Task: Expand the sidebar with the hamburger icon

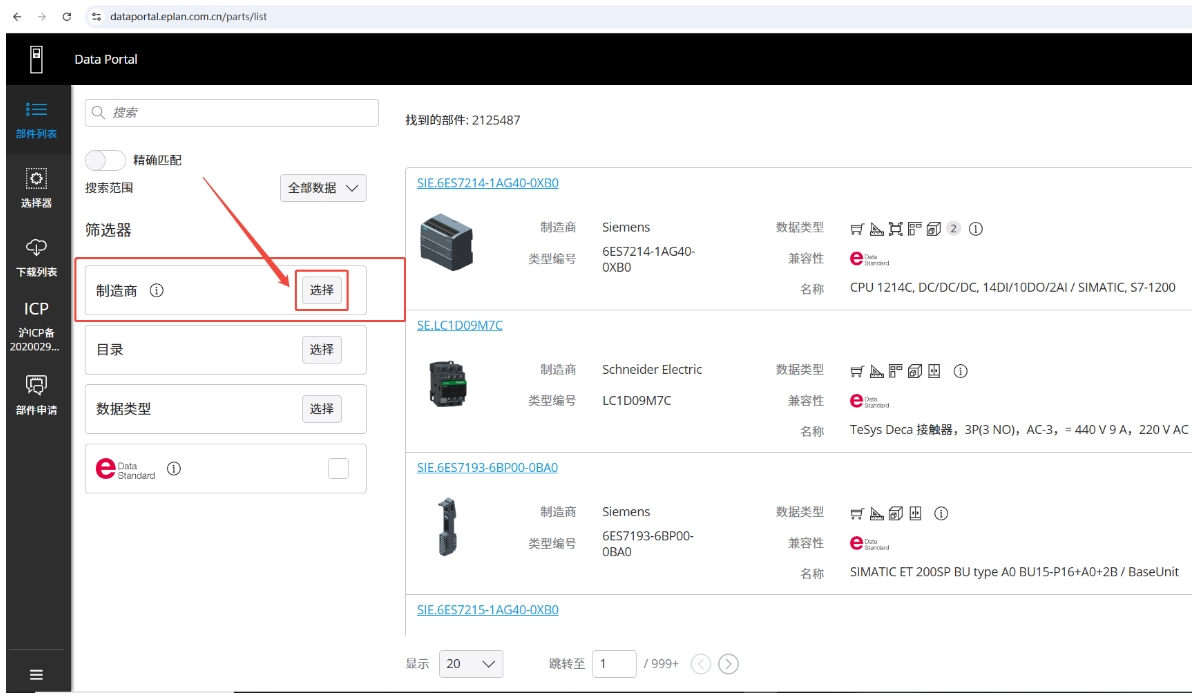Action: [x=36, y=675]
